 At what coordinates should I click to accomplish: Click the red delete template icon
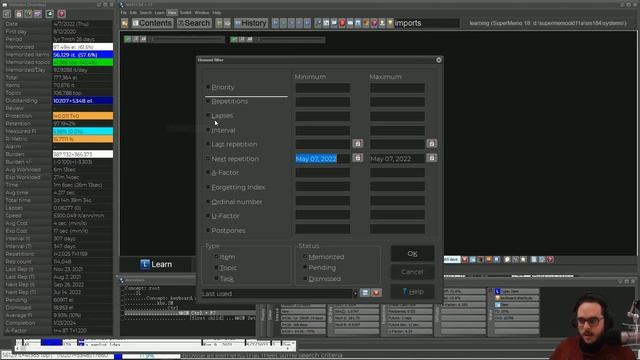(x=376, y=293)
